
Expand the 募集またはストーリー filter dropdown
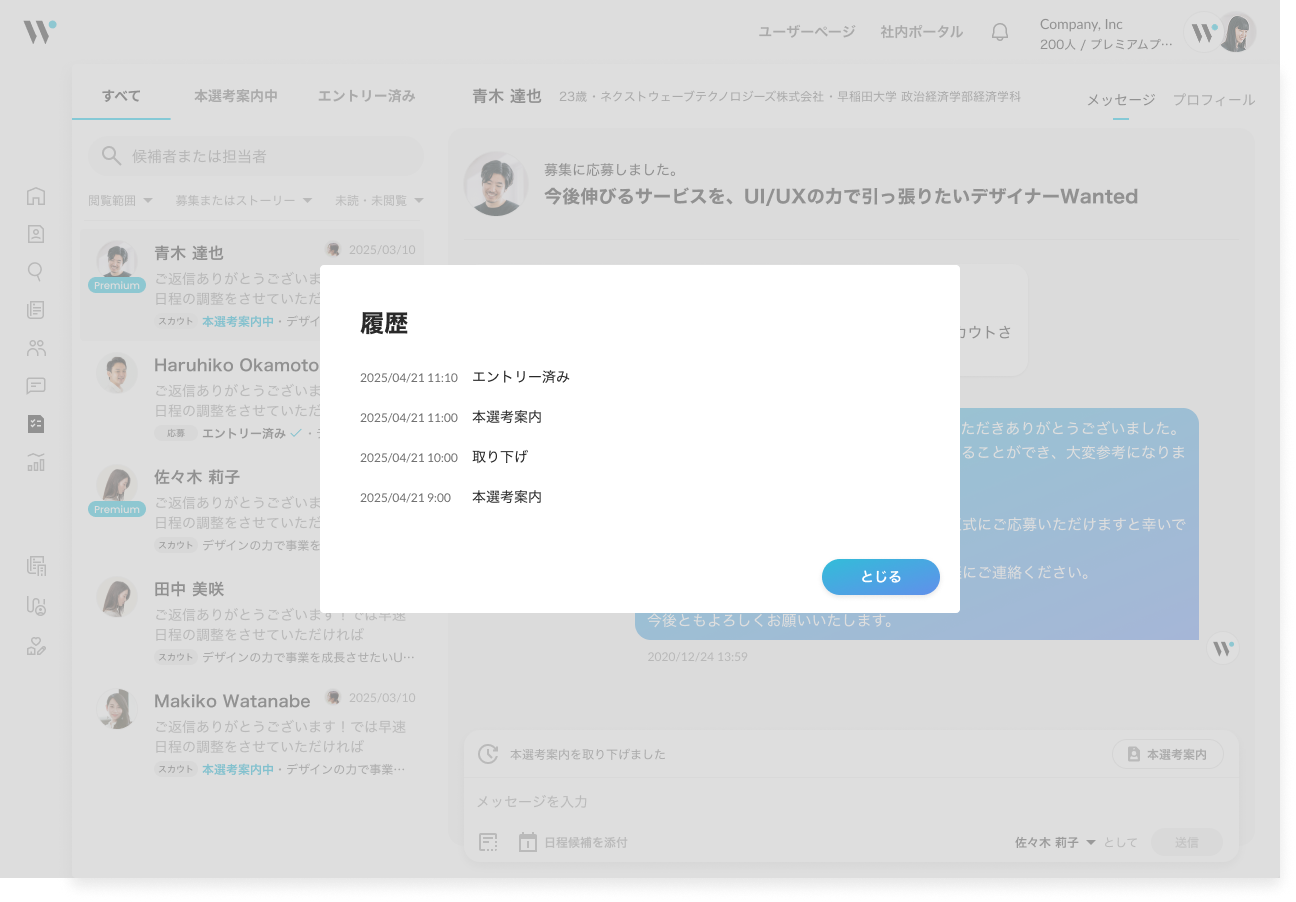pyautogui.click(x=243, y=200)
